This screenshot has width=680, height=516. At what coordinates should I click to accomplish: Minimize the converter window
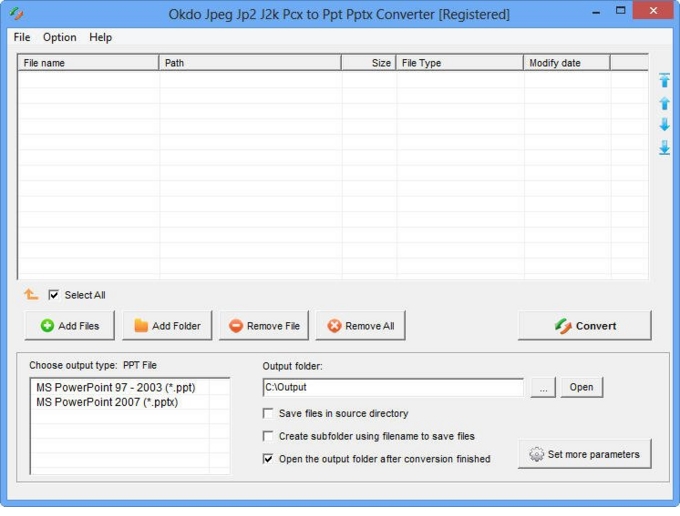[x=596, y=11]
